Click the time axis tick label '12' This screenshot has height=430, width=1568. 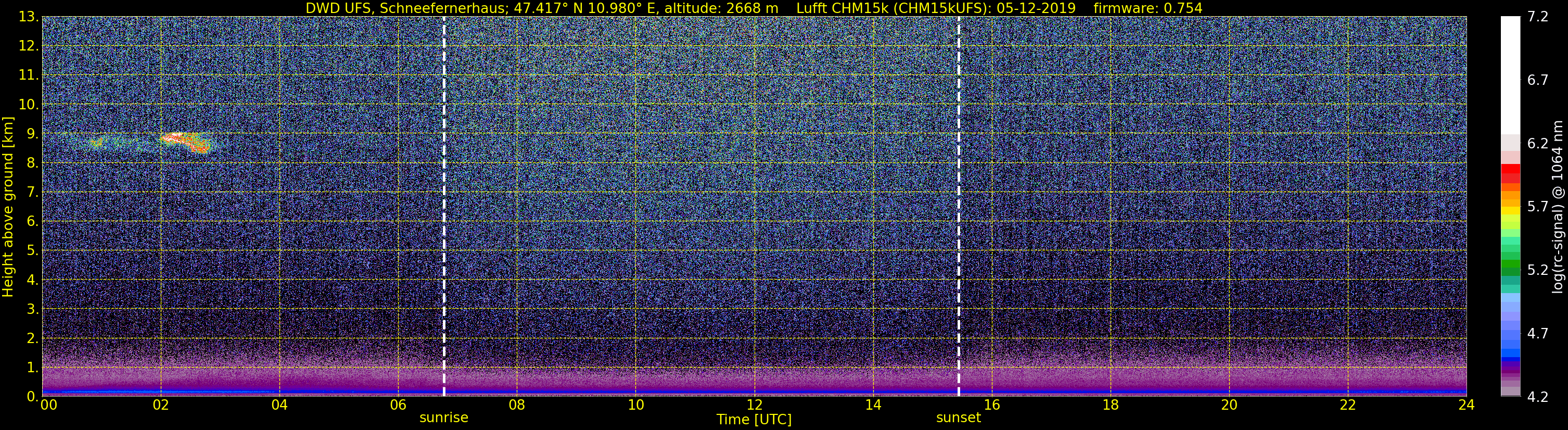click(754, 405)
